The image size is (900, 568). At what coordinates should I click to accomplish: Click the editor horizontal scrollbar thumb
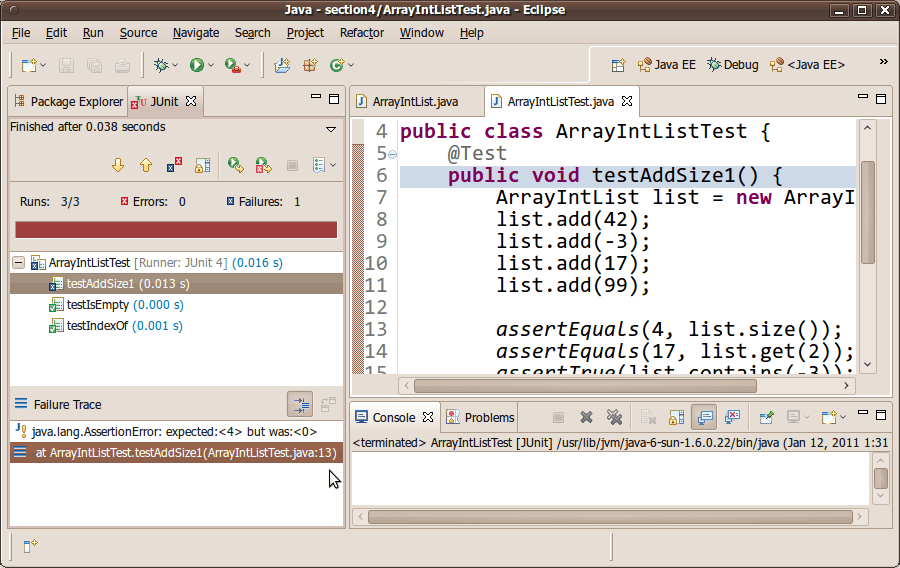[585, 386]
